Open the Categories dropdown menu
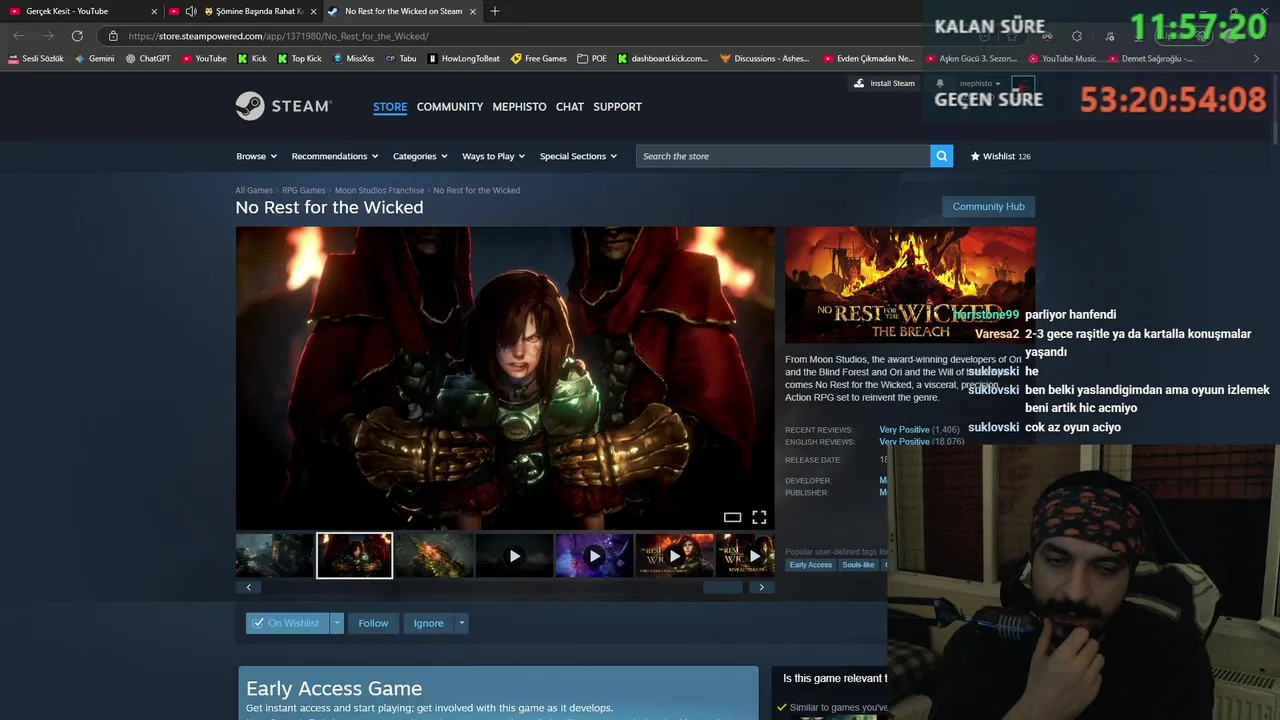The image size is (1280, 720). [420, 156]
